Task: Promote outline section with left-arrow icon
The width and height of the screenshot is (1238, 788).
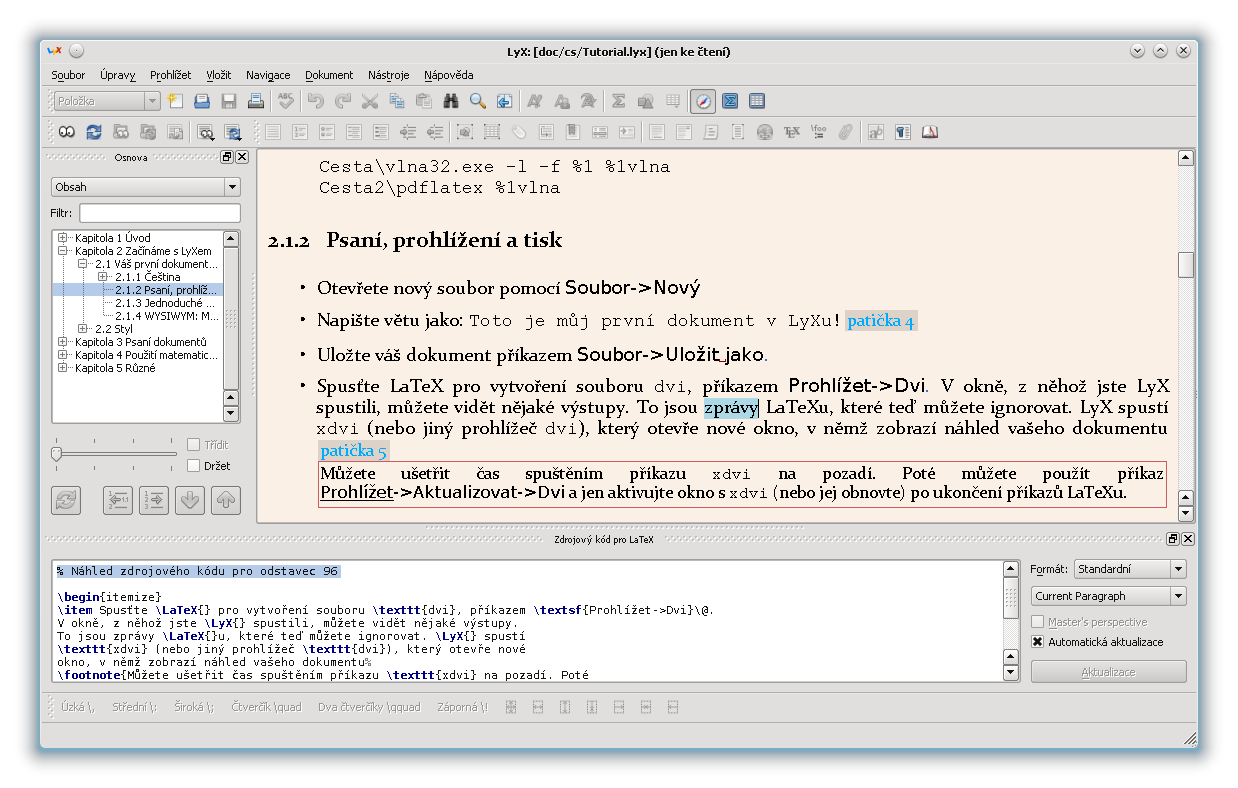Action: pos(118,500)
